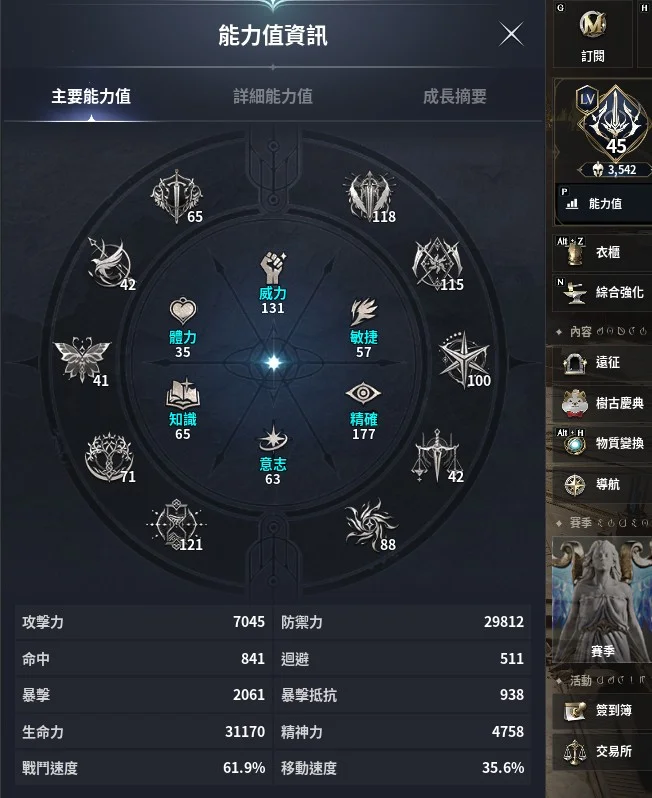Select the 意志 star icon
Screen dimensions: 652x798
point(273,438)
